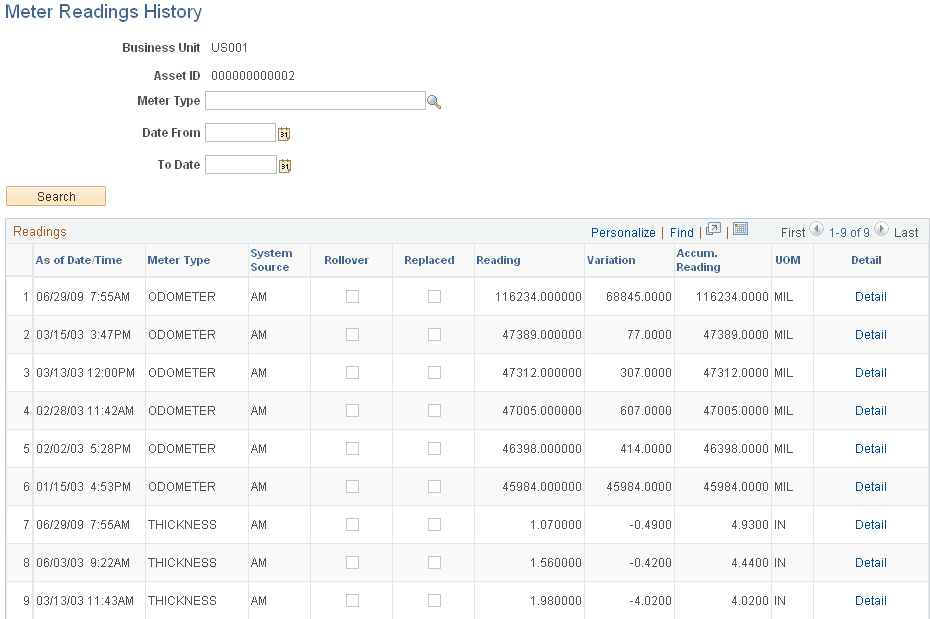The height and width of the screenshot is (619, 930).
Task: Open the Meter Type lookup magnifying glass
Action: (x=434, y=100)
